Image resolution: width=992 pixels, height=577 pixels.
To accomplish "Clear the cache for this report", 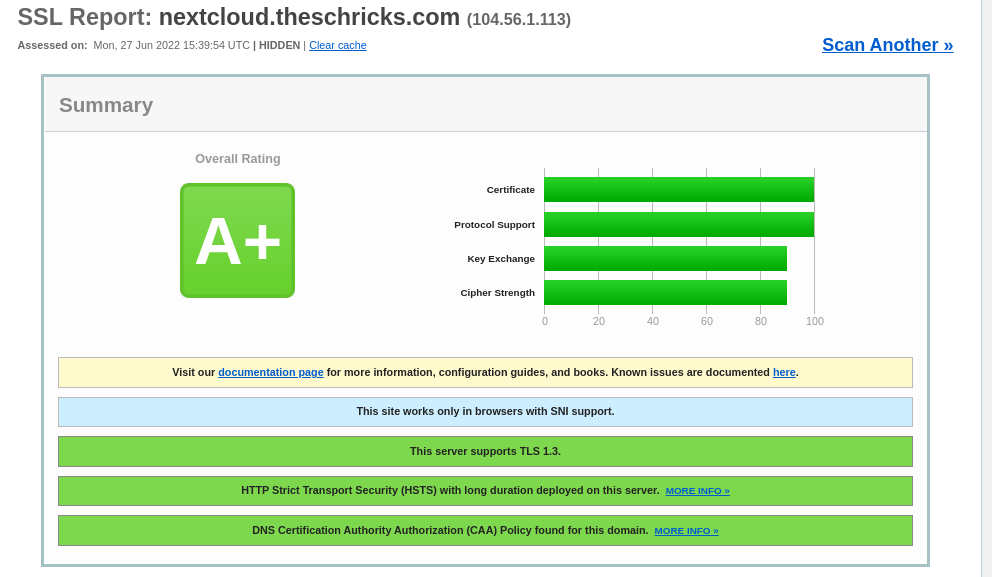I will 337,45.
